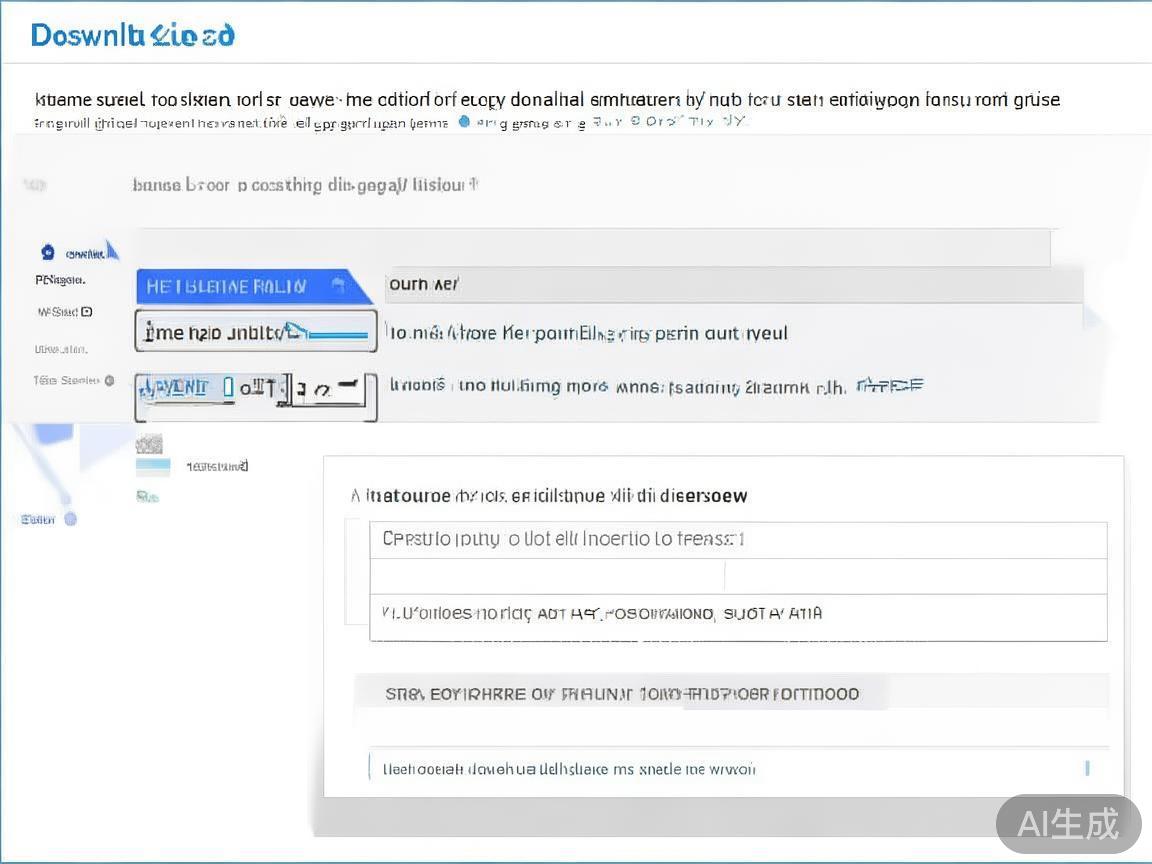Image resolution: width=1152 pixels, height=864 pixels.
Task: Click the grey pixelated thumbnail icon
Action: click(149, 444)
